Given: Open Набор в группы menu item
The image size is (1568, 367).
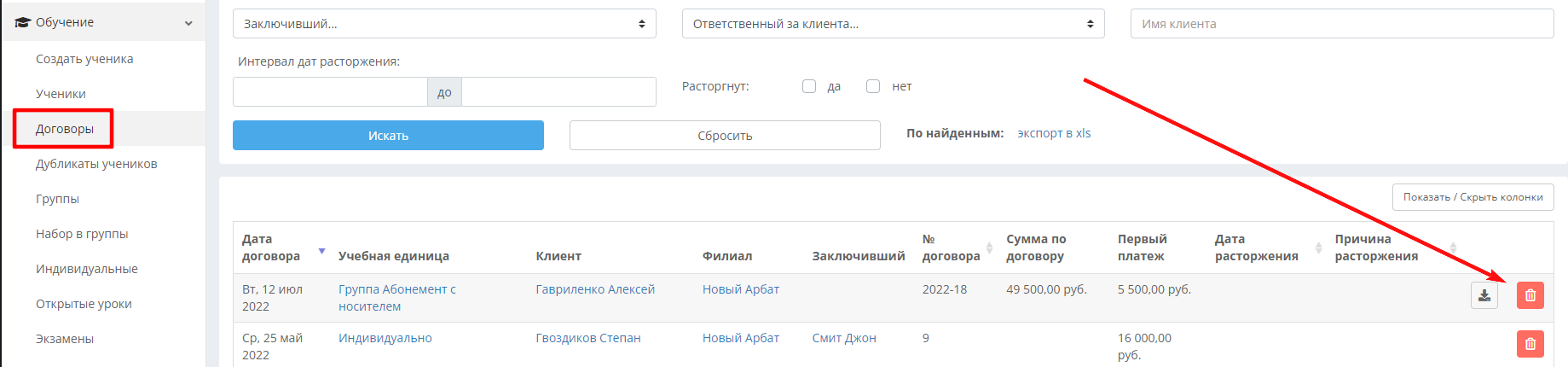Looking at the screenshot, I should (x=82, y=234).
